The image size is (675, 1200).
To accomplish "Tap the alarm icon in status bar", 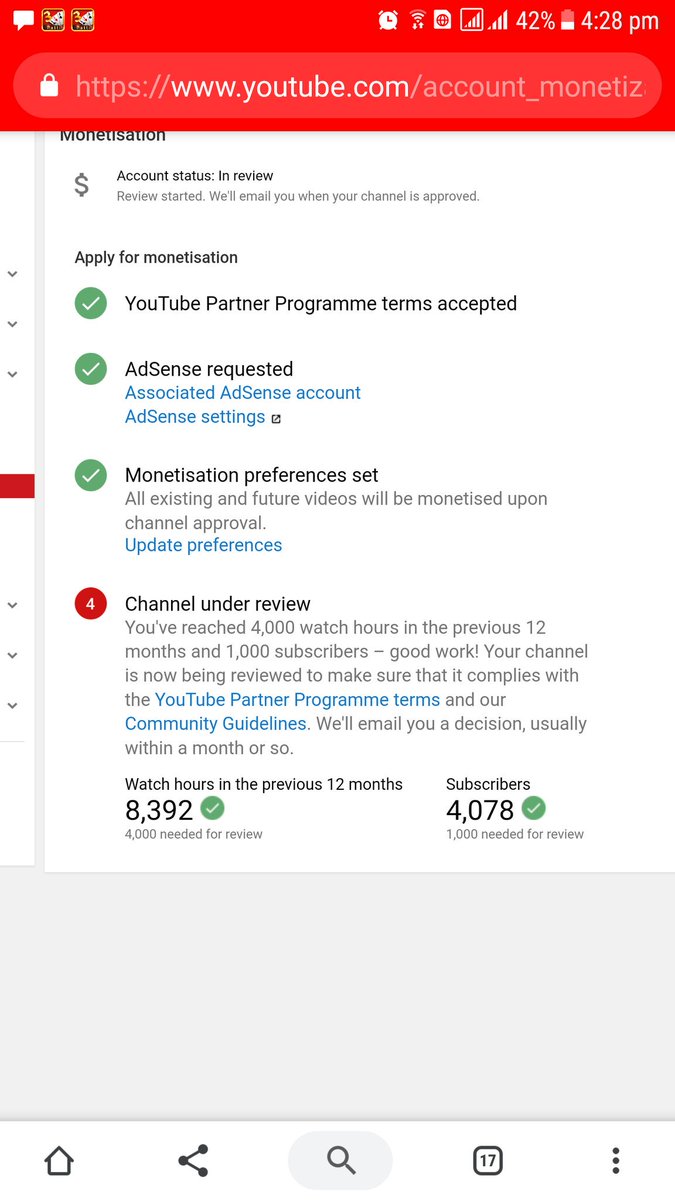I will click(388, 20).
